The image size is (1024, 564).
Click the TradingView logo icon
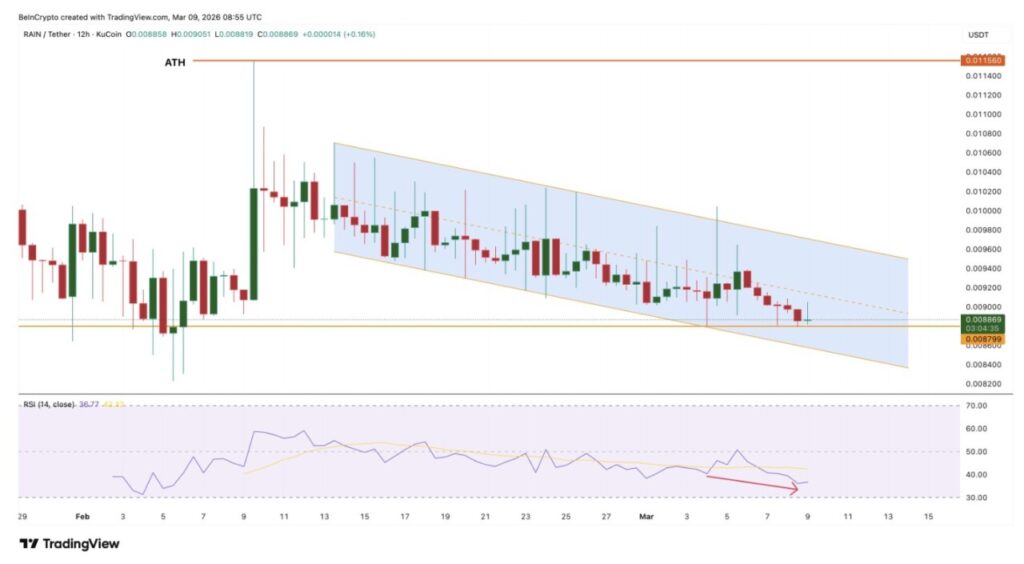tap(27, 544)
